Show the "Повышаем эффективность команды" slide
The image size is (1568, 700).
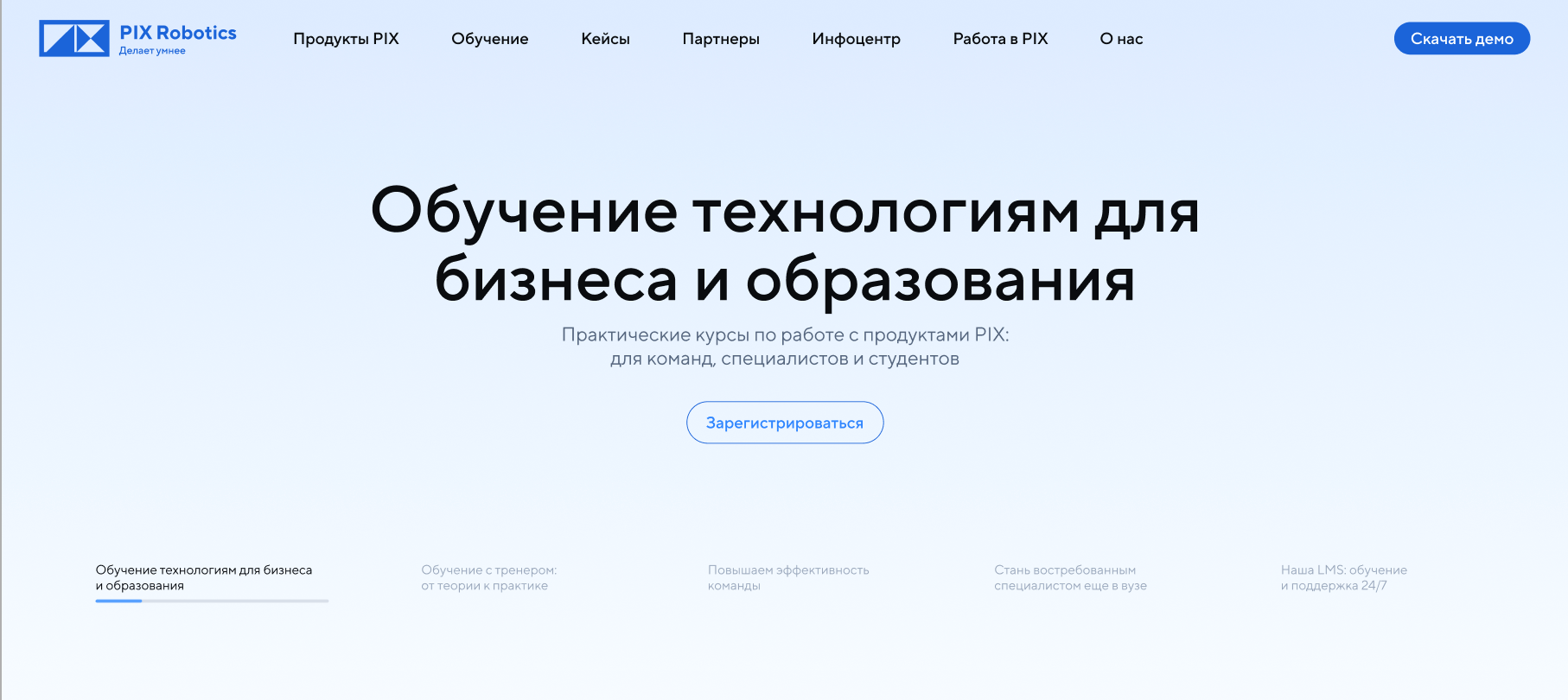[x=787, y=577]
